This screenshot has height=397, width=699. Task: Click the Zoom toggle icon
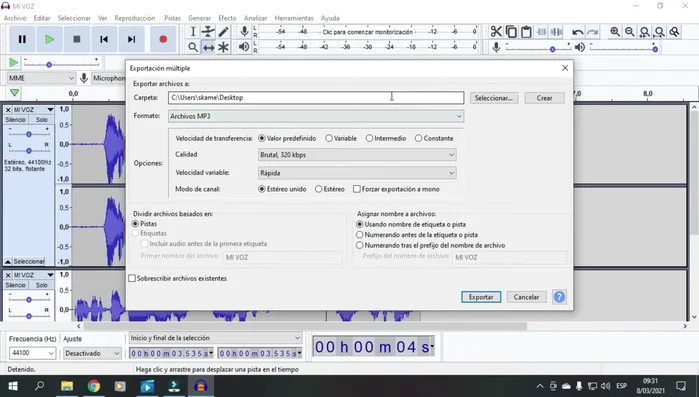pos(674,32)
